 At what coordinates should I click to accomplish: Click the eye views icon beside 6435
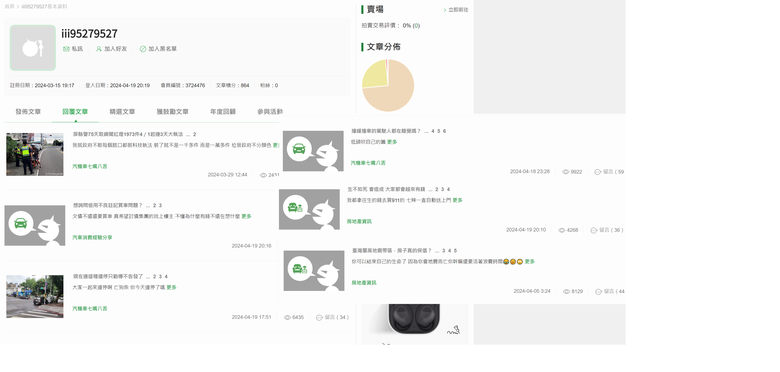click(287, 317)
